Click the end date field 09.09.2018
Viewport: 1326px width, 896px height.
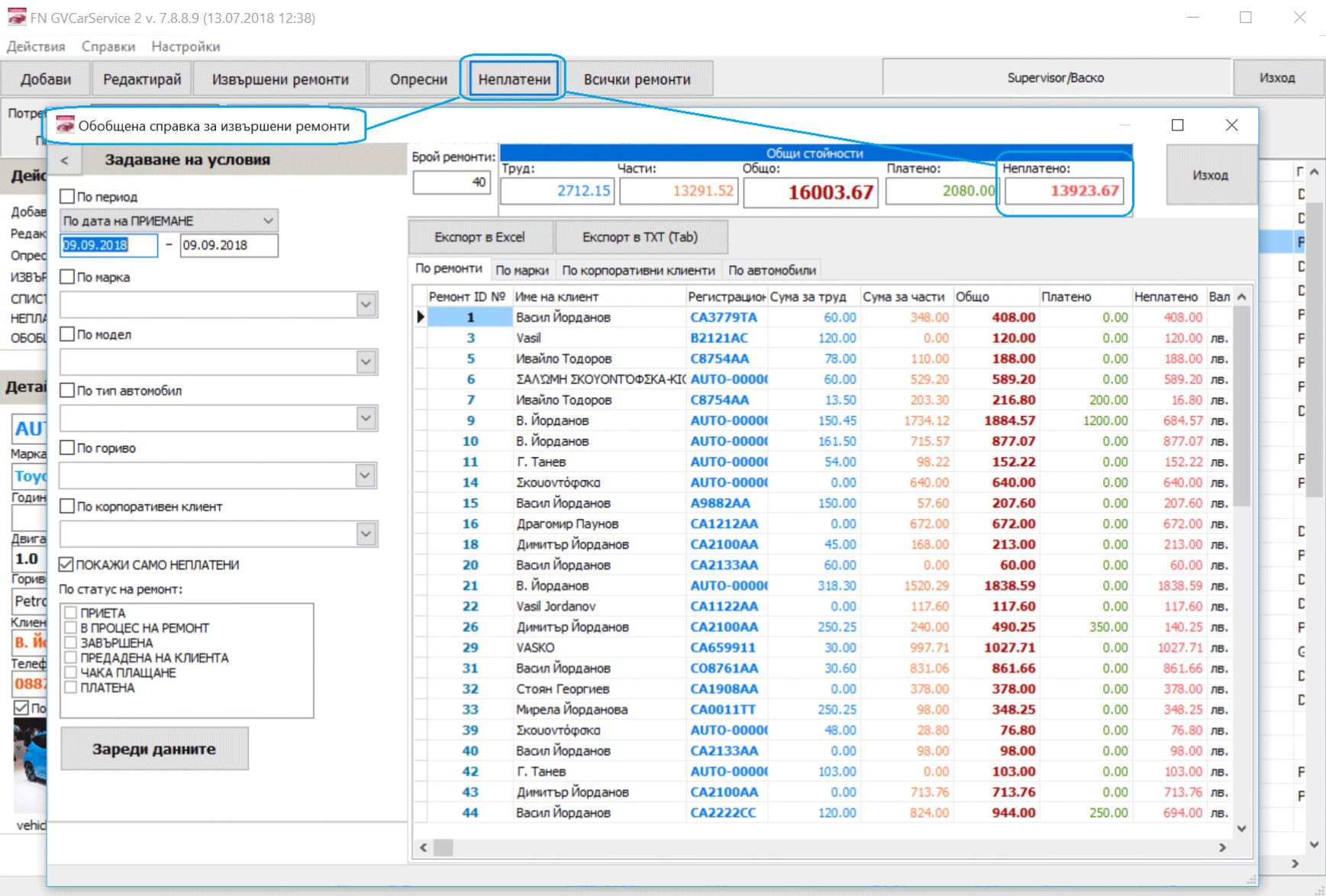point(229,245)
